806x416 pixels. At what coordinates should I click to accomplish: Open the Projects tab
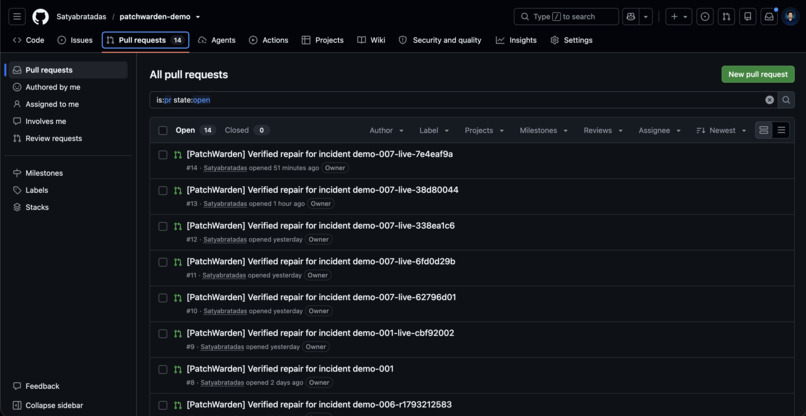pos(322,40)
